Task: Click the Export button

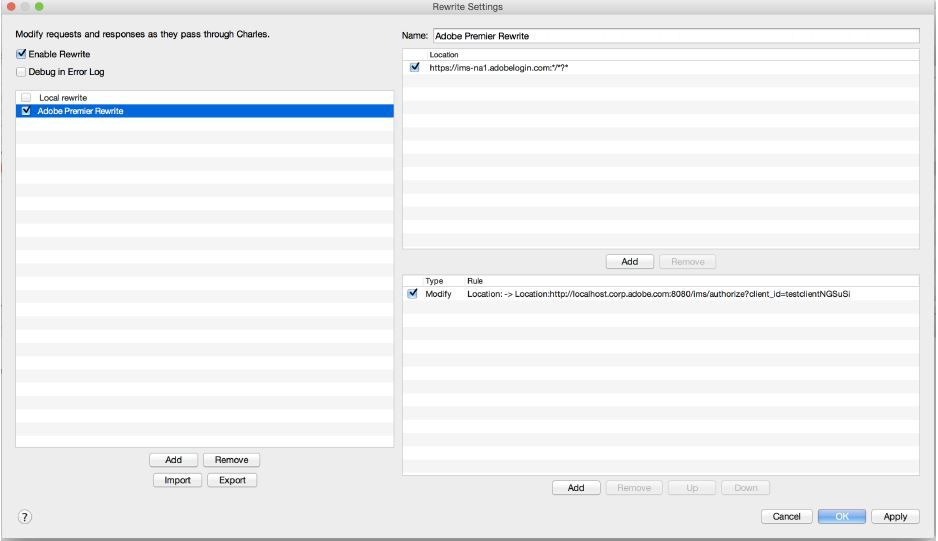Action: (232, 480)
